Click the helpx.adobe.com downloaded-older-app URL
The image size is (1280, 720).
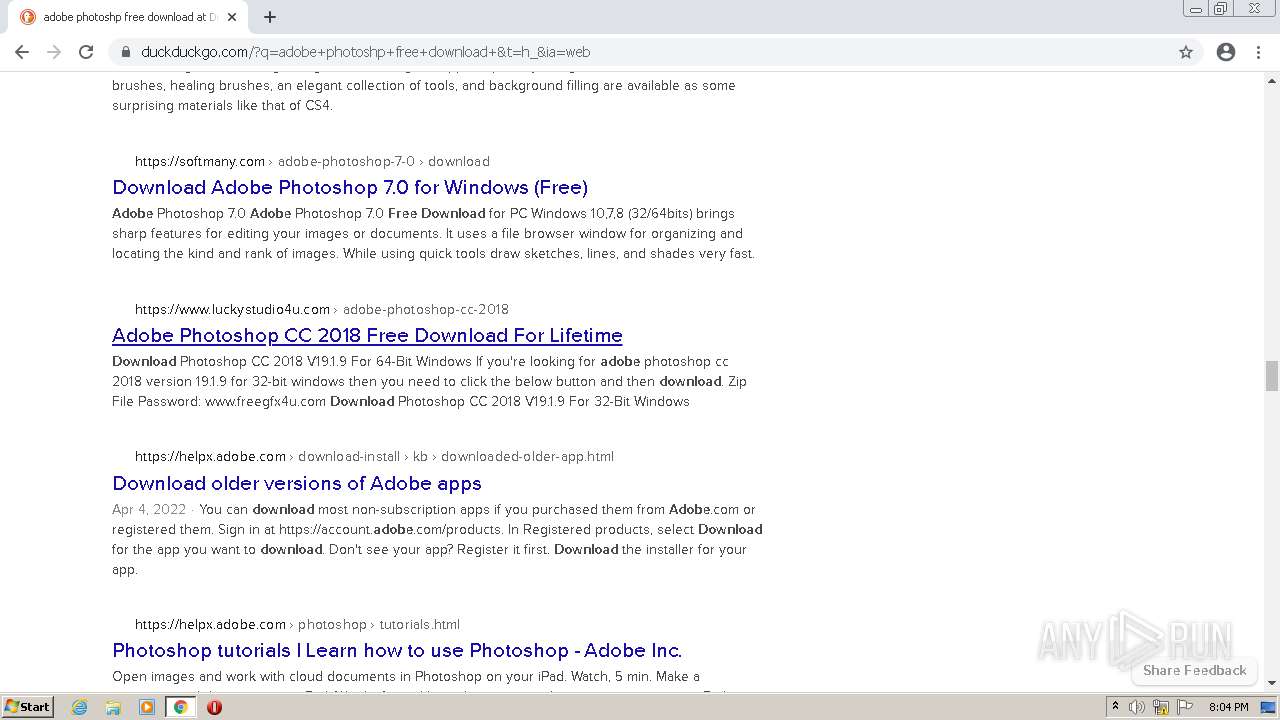[374, 456]
